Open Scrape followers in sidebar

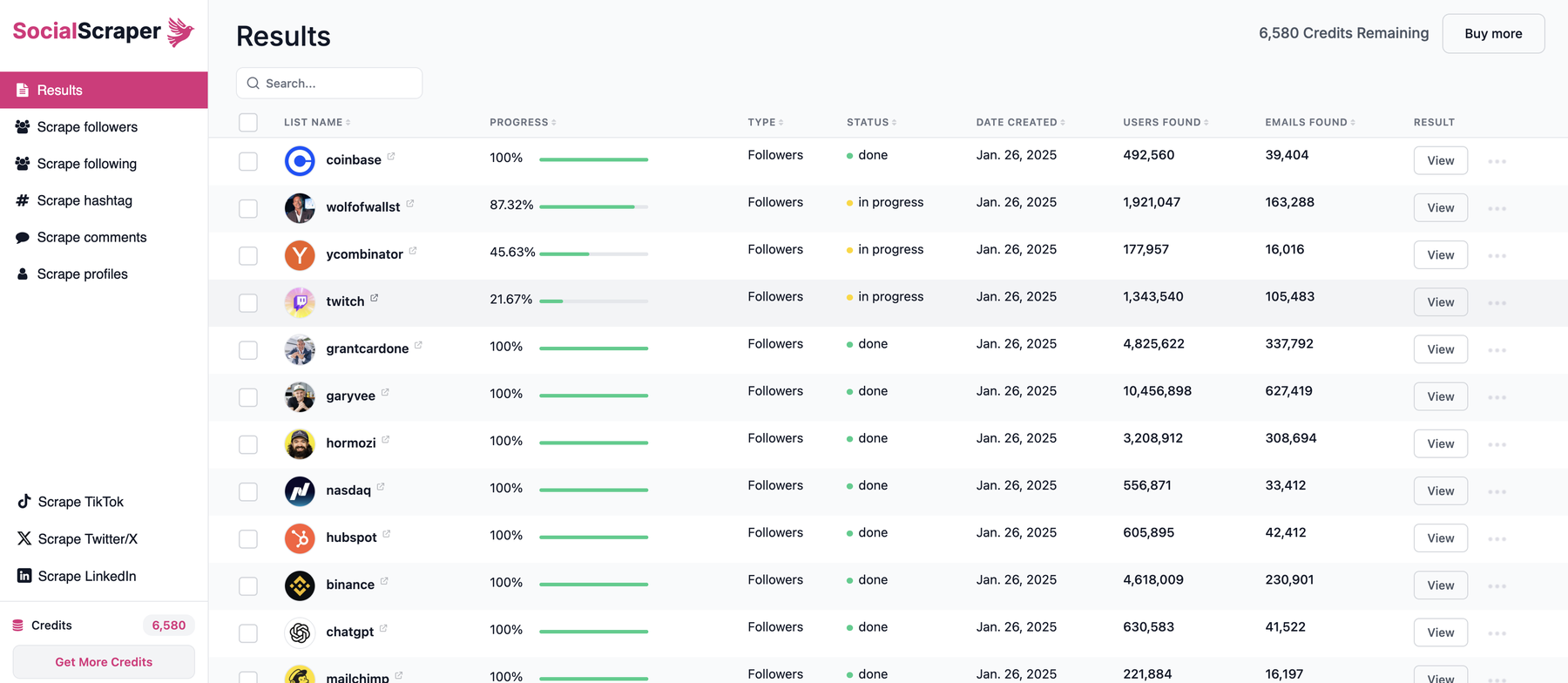click(104, 127)
